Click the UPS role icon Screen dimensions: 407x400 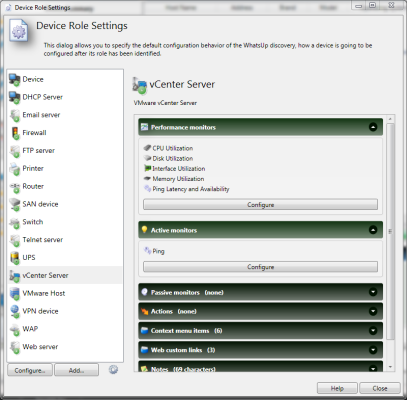tap(14, 258)
